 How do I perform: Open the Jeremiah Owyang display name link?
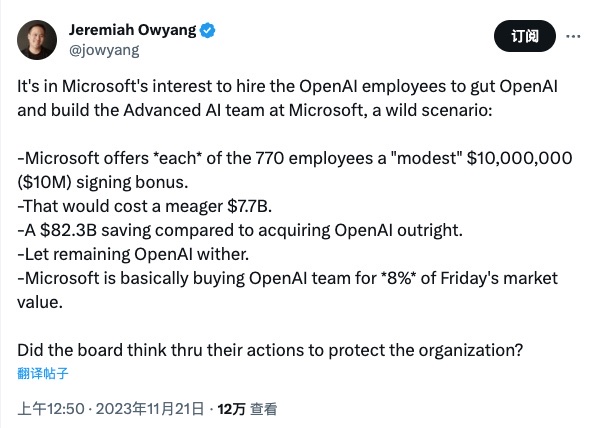(132, 30)
